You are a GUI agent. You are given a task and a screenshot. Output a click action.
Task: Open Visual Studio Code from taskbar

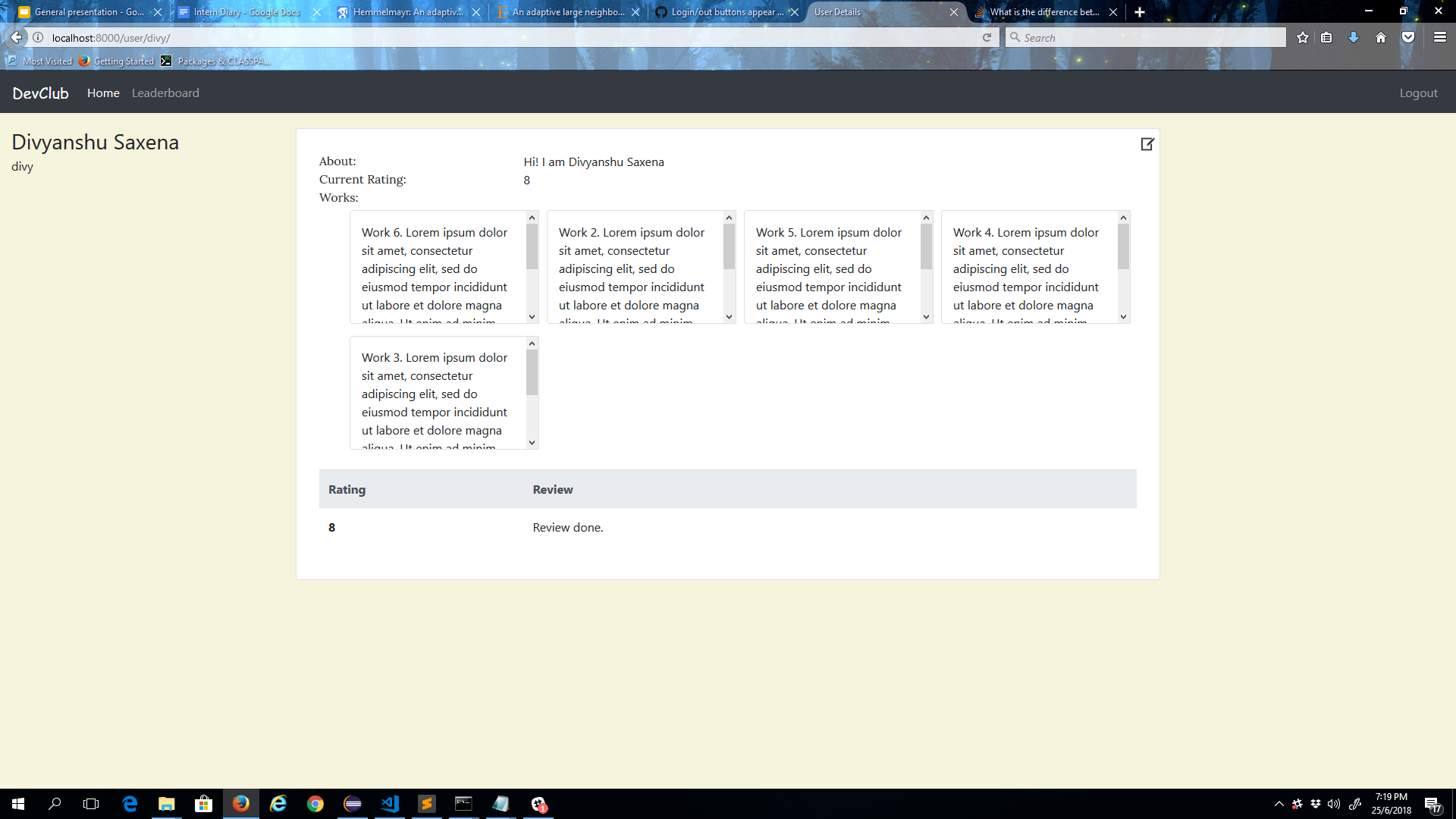390,804
